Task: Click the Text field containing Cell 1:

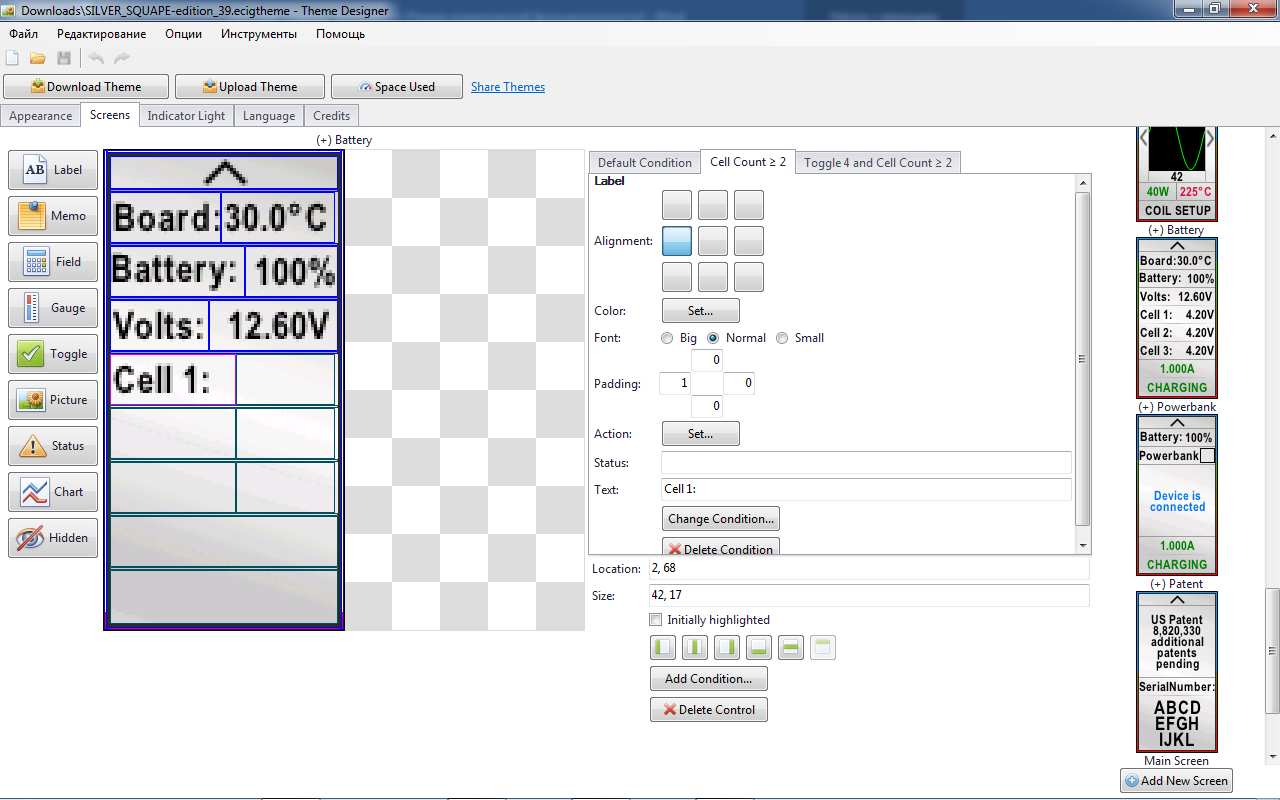Action: point(865,490)
